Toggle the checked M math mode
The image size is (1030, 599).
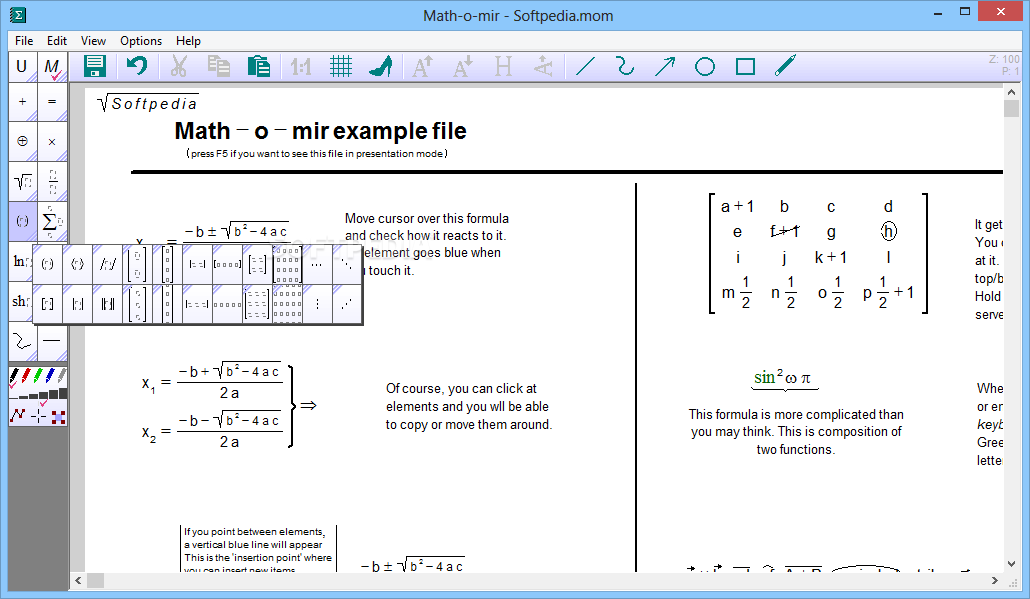52,67
